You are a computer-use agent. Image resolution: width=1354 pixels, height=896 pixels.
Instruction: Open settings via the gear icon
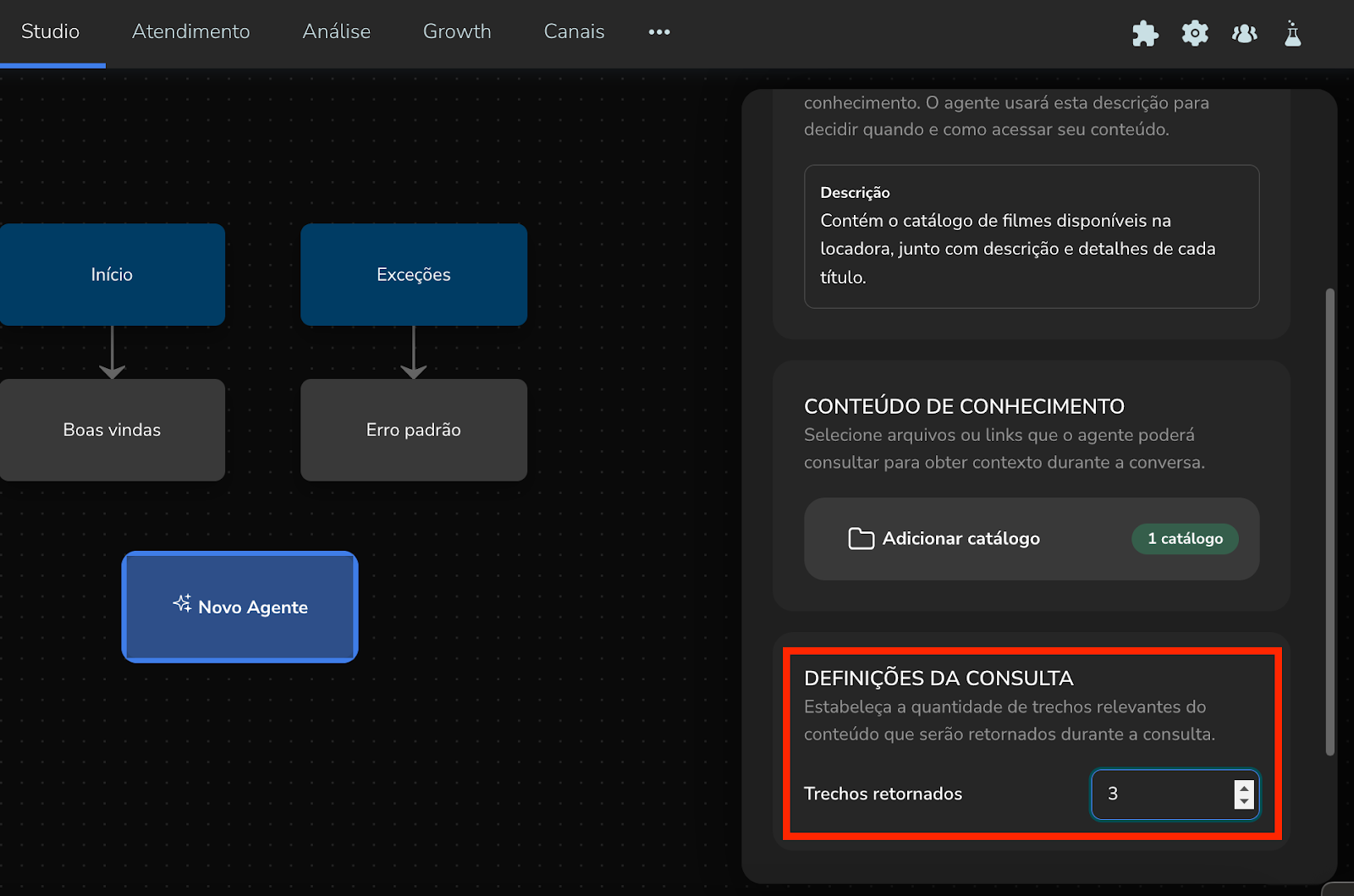(x=1195, y=34)
